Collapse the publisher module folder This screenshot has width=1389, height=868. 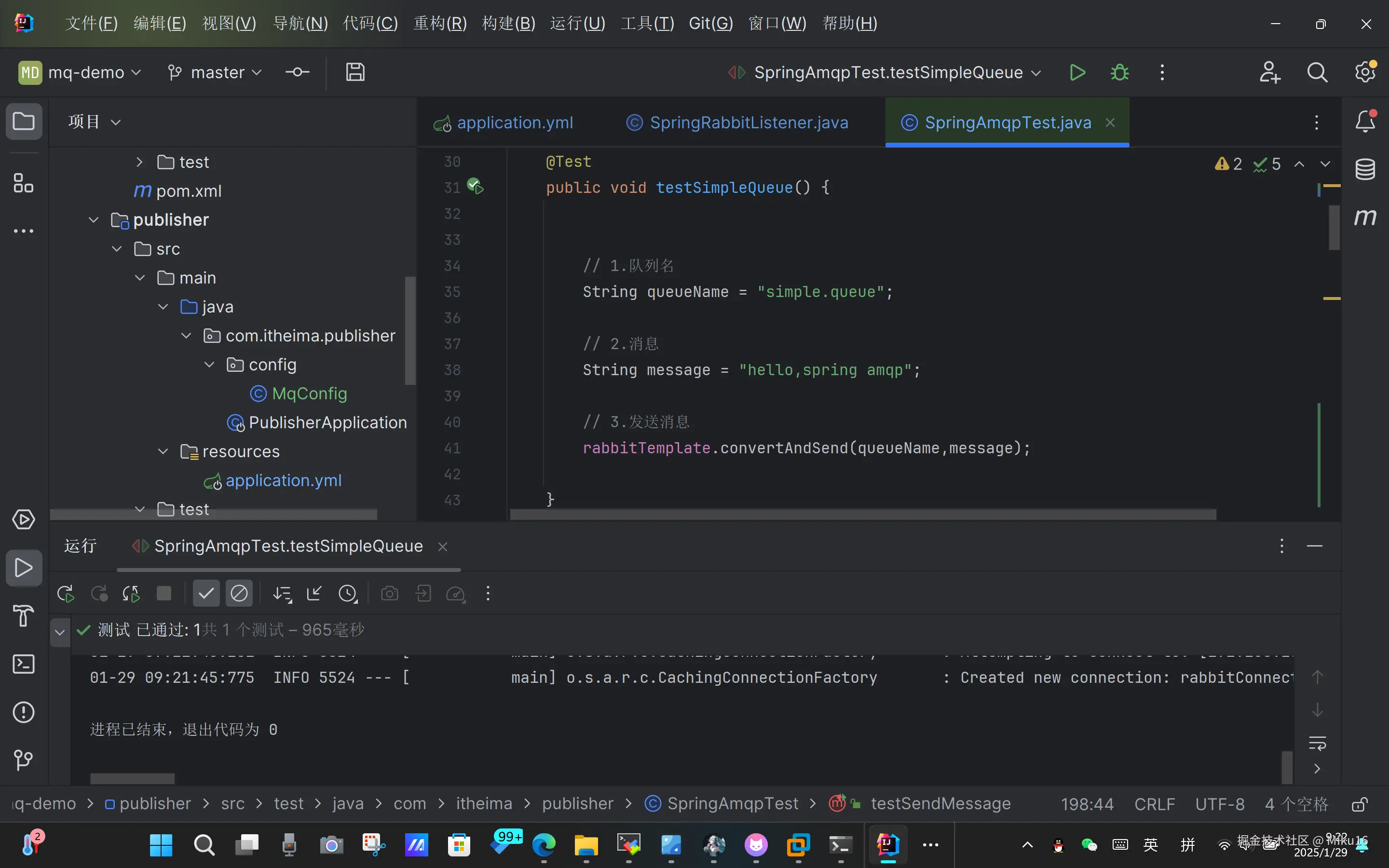pos(94,220)
